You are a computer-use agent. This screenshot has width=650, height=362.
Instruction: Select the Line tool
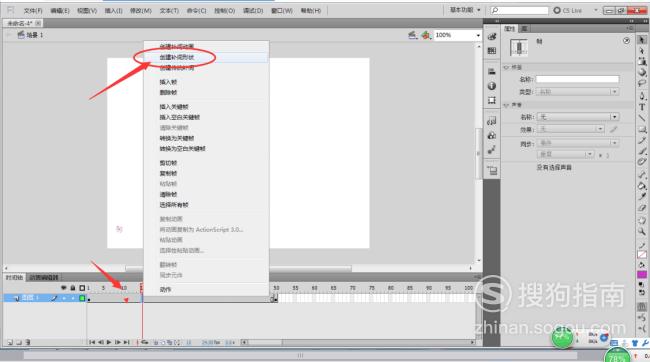click(642, 118)
